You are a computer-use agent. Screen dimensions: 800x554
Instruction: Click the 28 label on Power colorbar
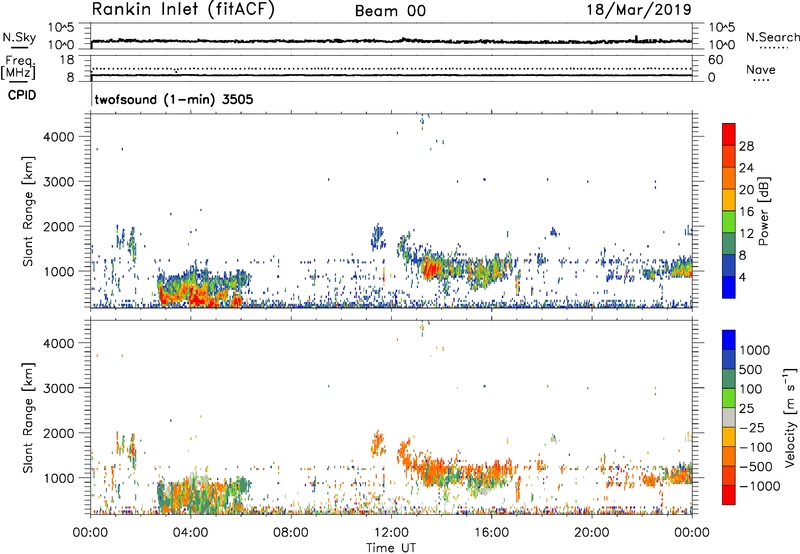point(746,146)
